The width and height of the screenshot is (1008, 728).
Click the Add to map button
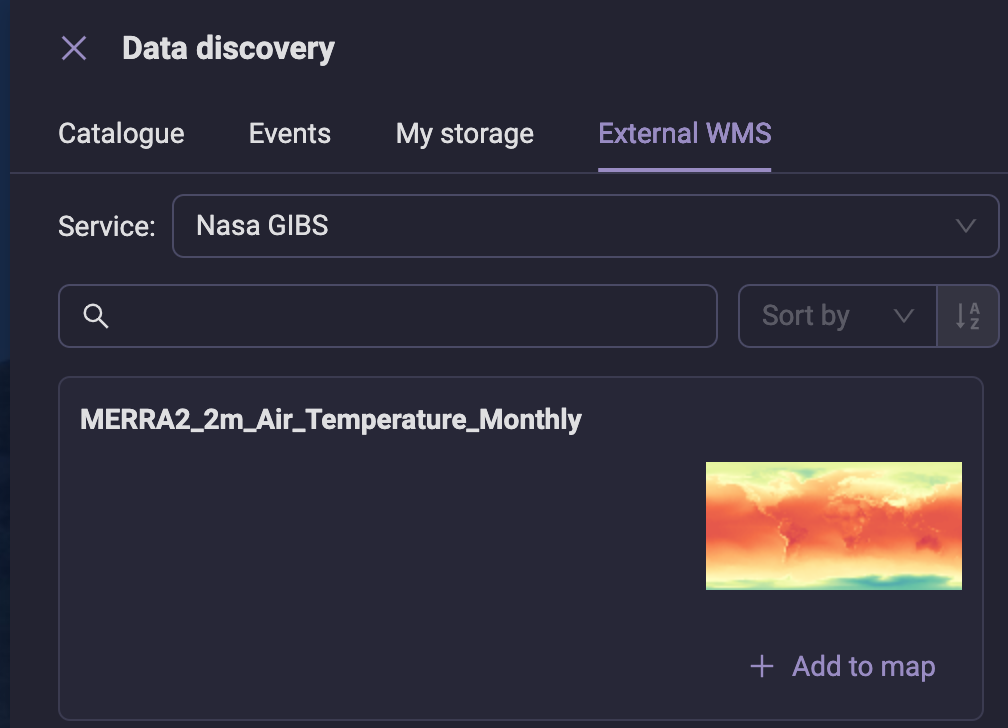click(843, 666)
